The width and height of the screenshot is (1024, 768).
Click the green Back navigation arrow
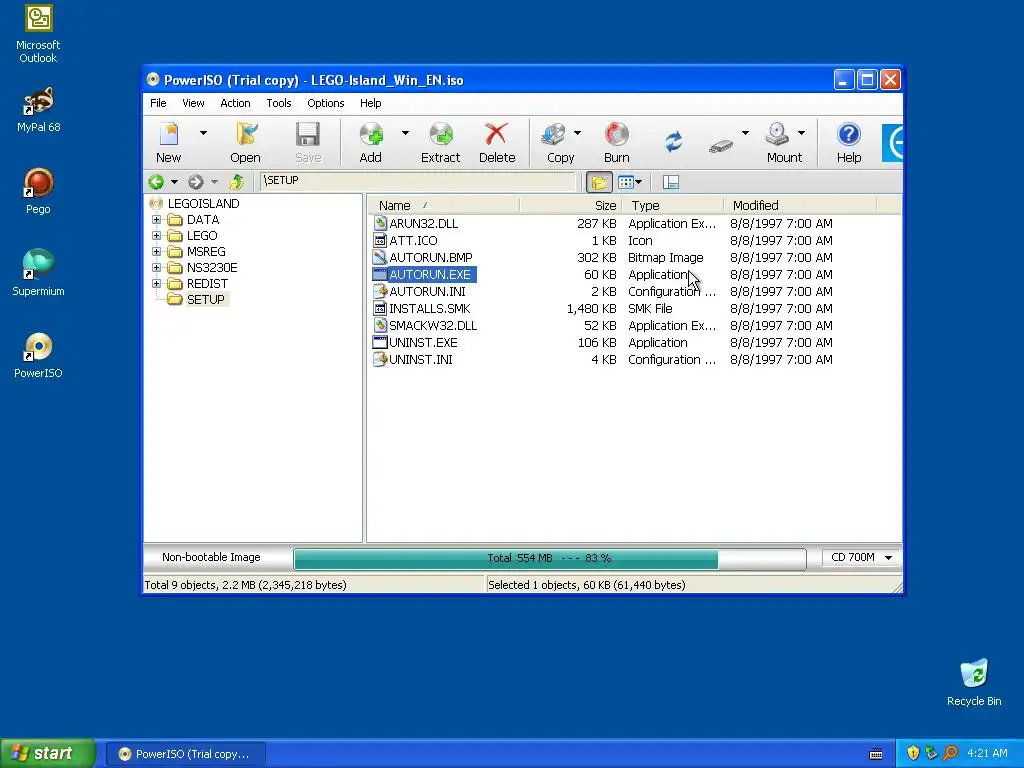[156, 182]
